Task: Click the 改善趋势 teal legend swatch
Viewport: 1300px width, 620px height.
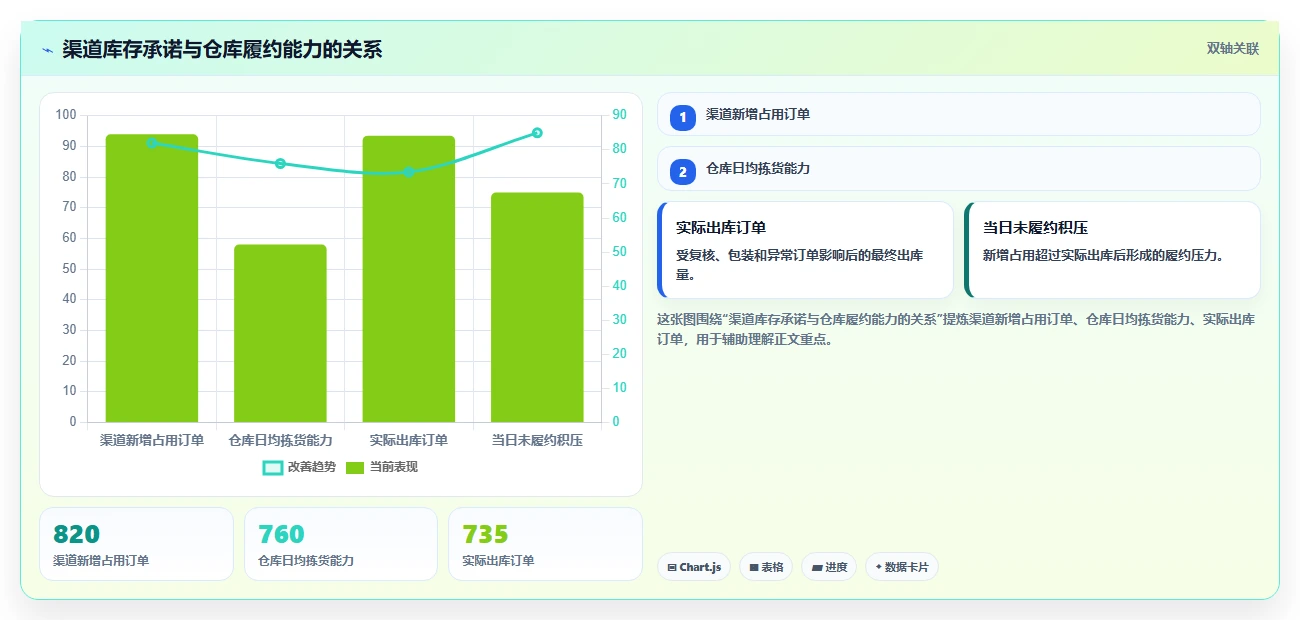Action: point(273,467)
